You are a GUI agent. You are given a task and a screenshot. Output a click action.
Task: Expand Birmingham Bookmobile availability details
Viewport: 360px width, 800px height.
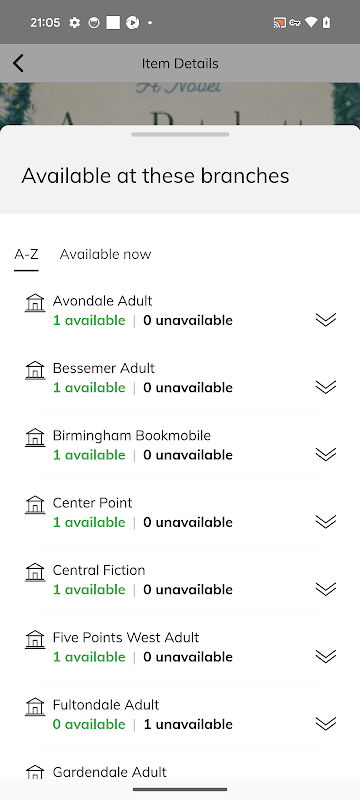click(x=325, y=454)
